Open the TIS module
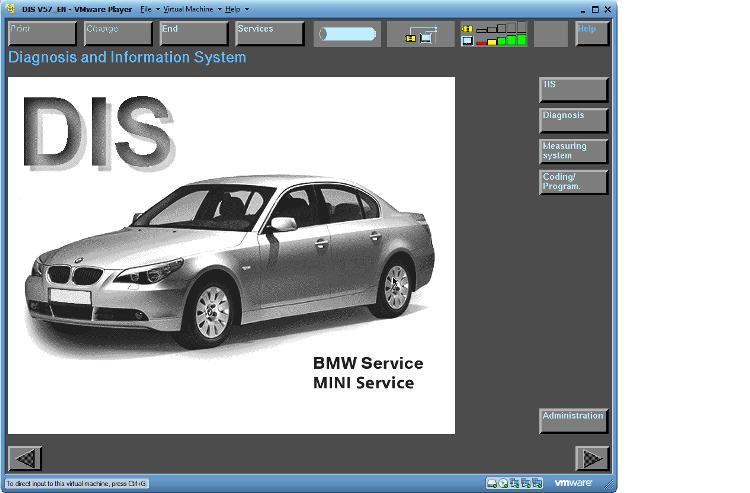Viewport: 750px width, 493px height. [574, 89]
